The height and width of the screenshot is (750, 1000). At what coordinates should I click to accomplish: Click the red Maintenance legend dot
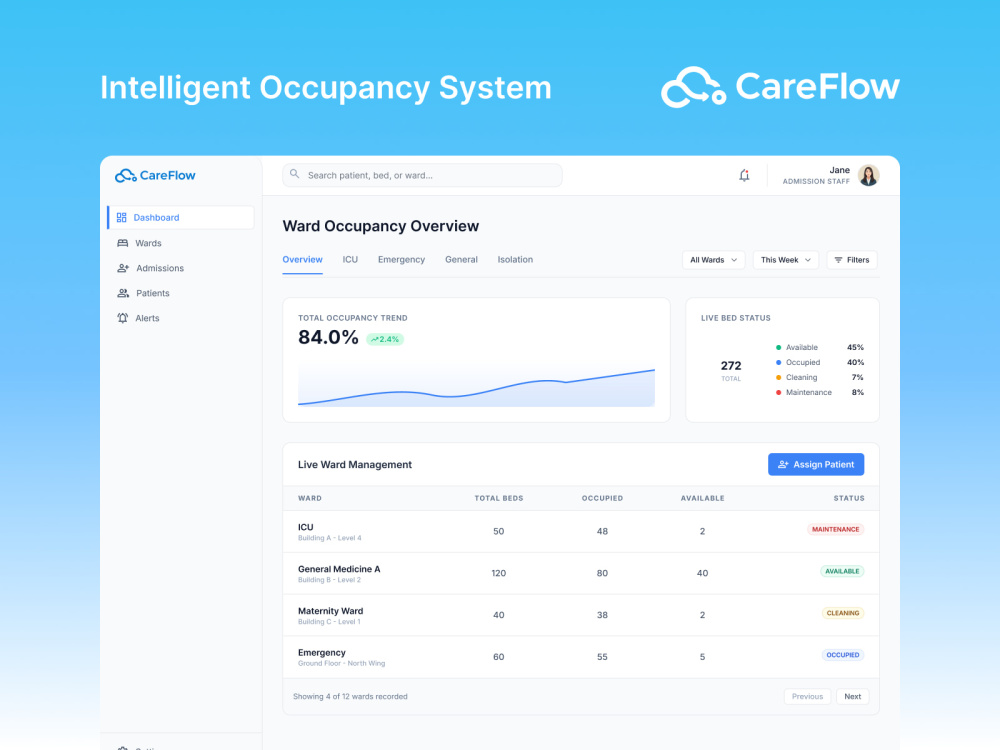click(x=778, y=393)
